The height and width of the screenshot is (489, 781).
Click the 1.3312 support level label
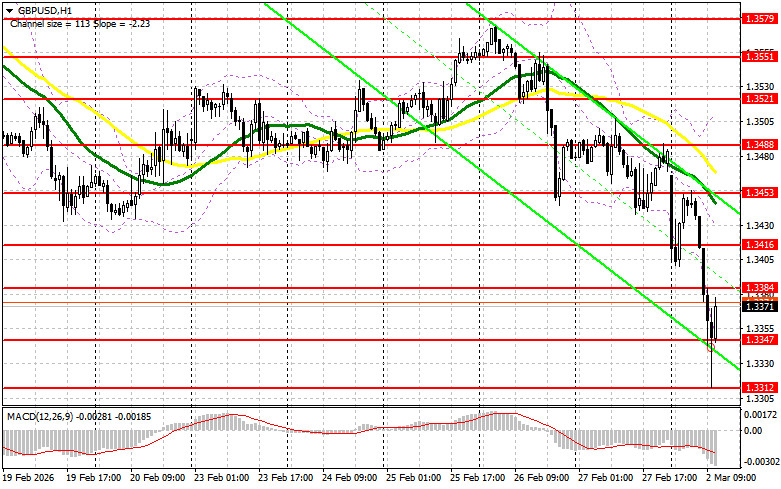tap(759, 387)
